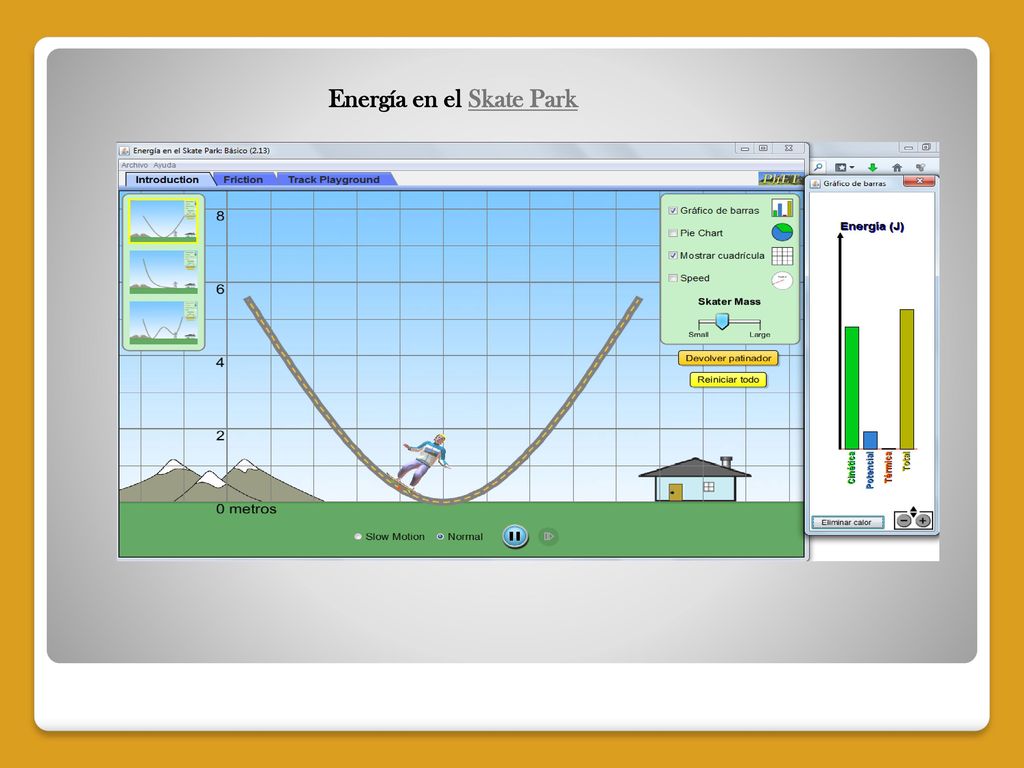Viewport: 1024px width, 768px height.
Task: Click the Java icon in Gráfico de barras window
Action: [816, 184]
